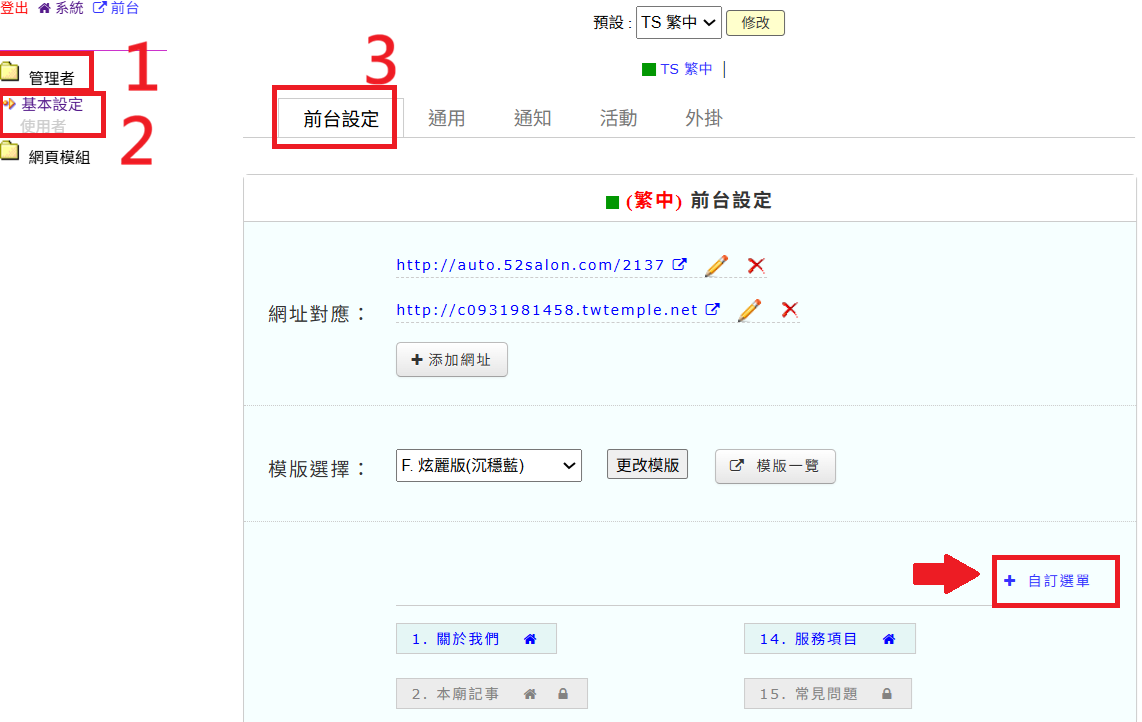Open the 模版選擇 template dropdown
1142x722 pixels.
coord(488,465)
